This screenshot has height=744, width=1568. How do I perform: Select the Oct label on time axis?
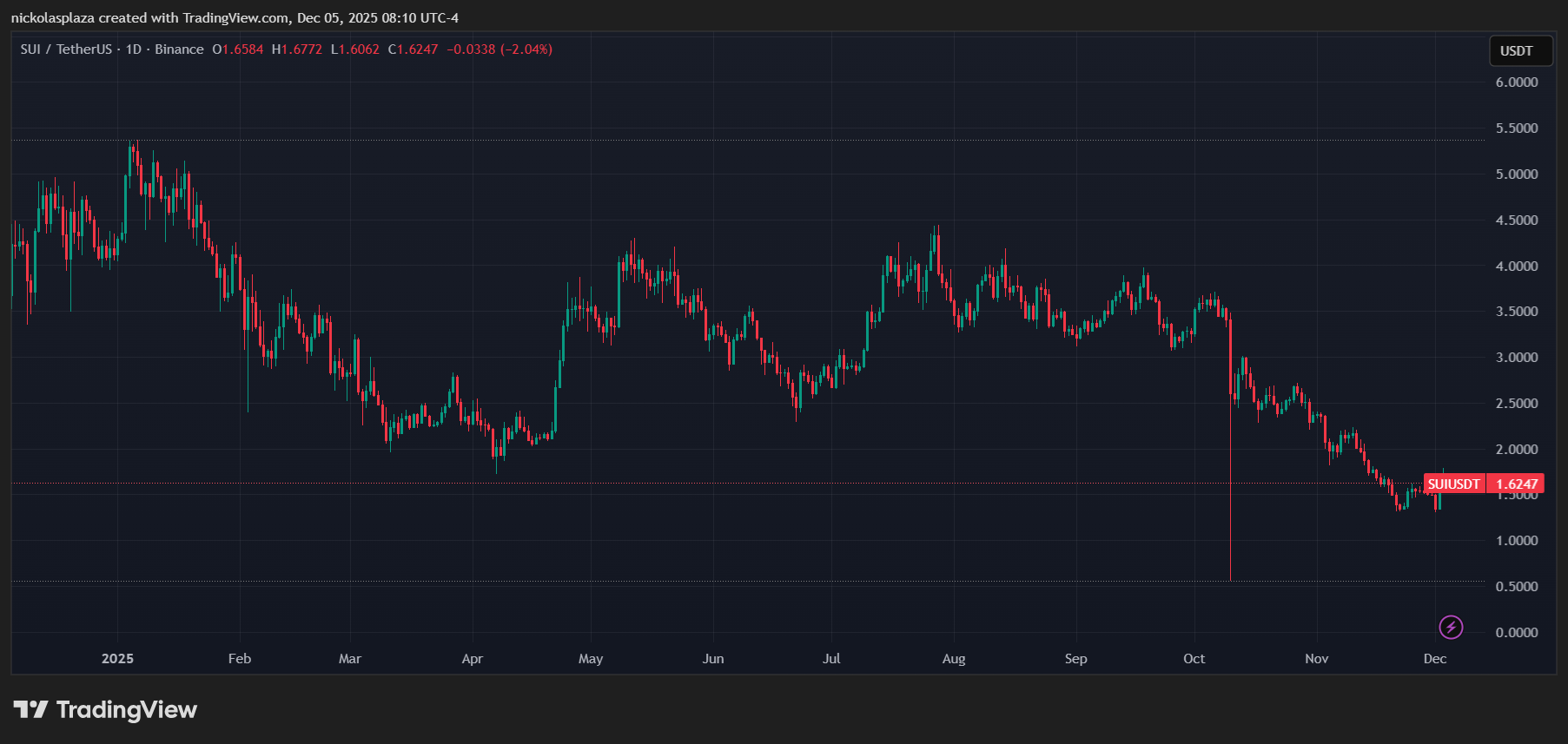(x=1194, y=659)
